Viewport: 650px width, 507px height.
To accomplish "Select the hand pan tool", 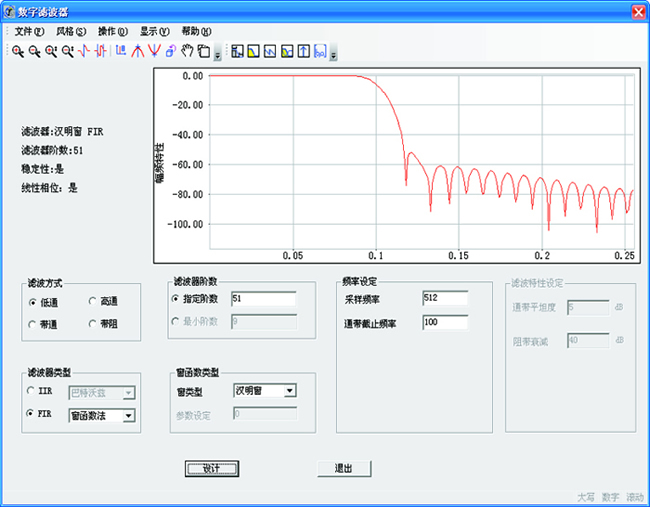I will 187,50.
